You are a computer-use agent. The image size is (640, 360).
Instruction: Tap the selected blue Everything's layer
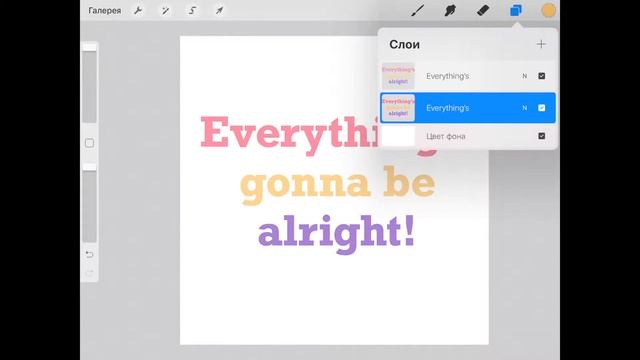[468, 108]
